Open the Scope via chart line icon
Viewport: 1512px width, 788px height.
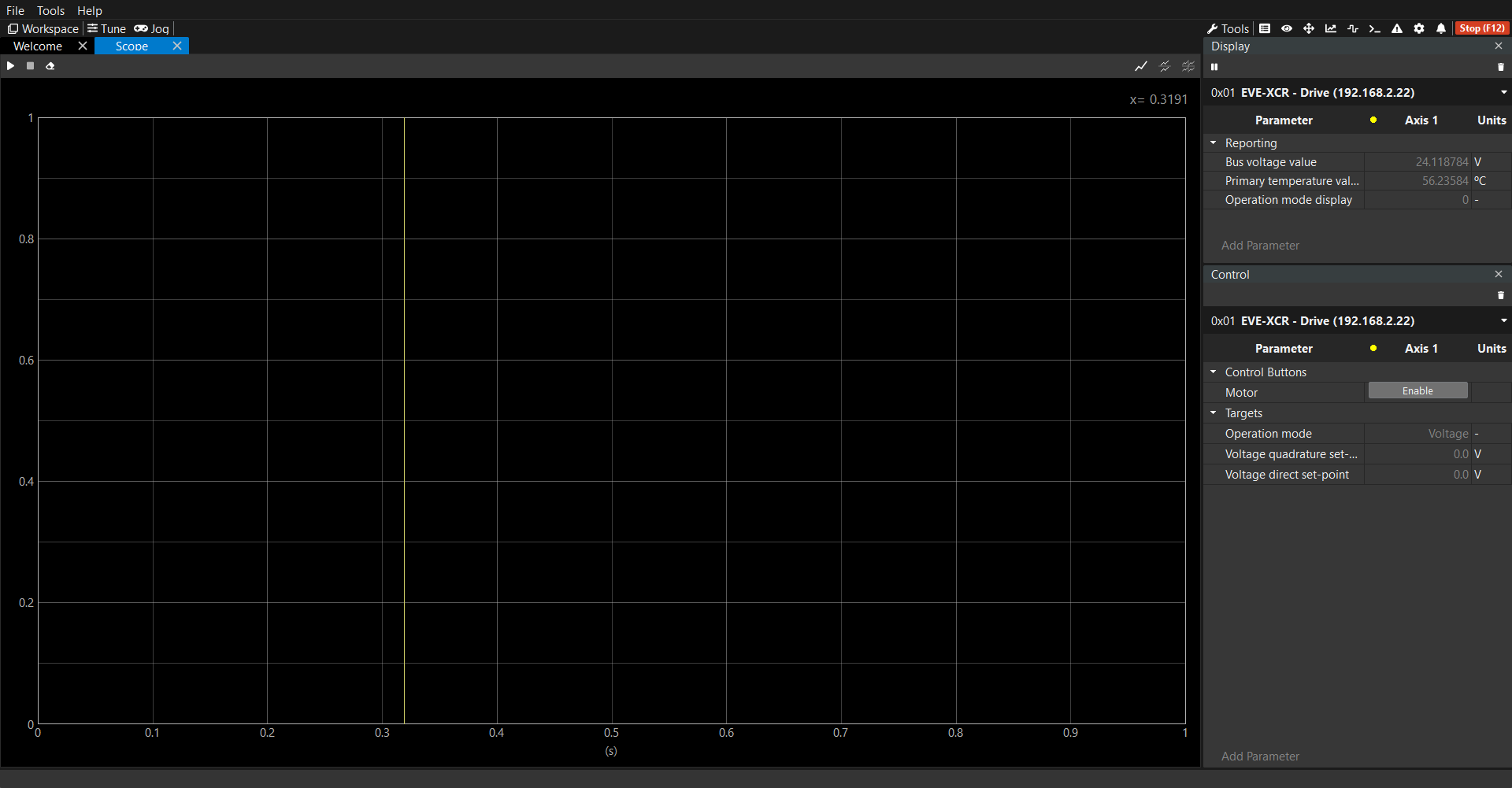pos(1331,28)
